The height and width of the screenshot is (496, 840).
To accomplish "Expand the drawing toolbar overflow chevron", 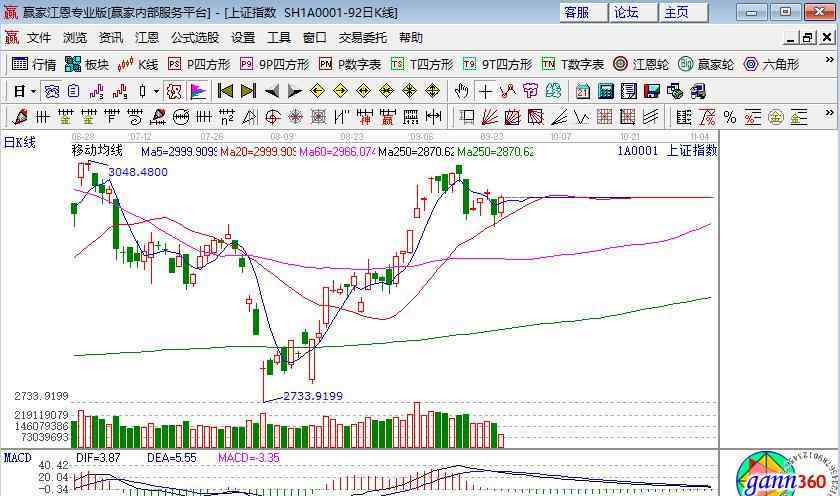I will 829,112.
